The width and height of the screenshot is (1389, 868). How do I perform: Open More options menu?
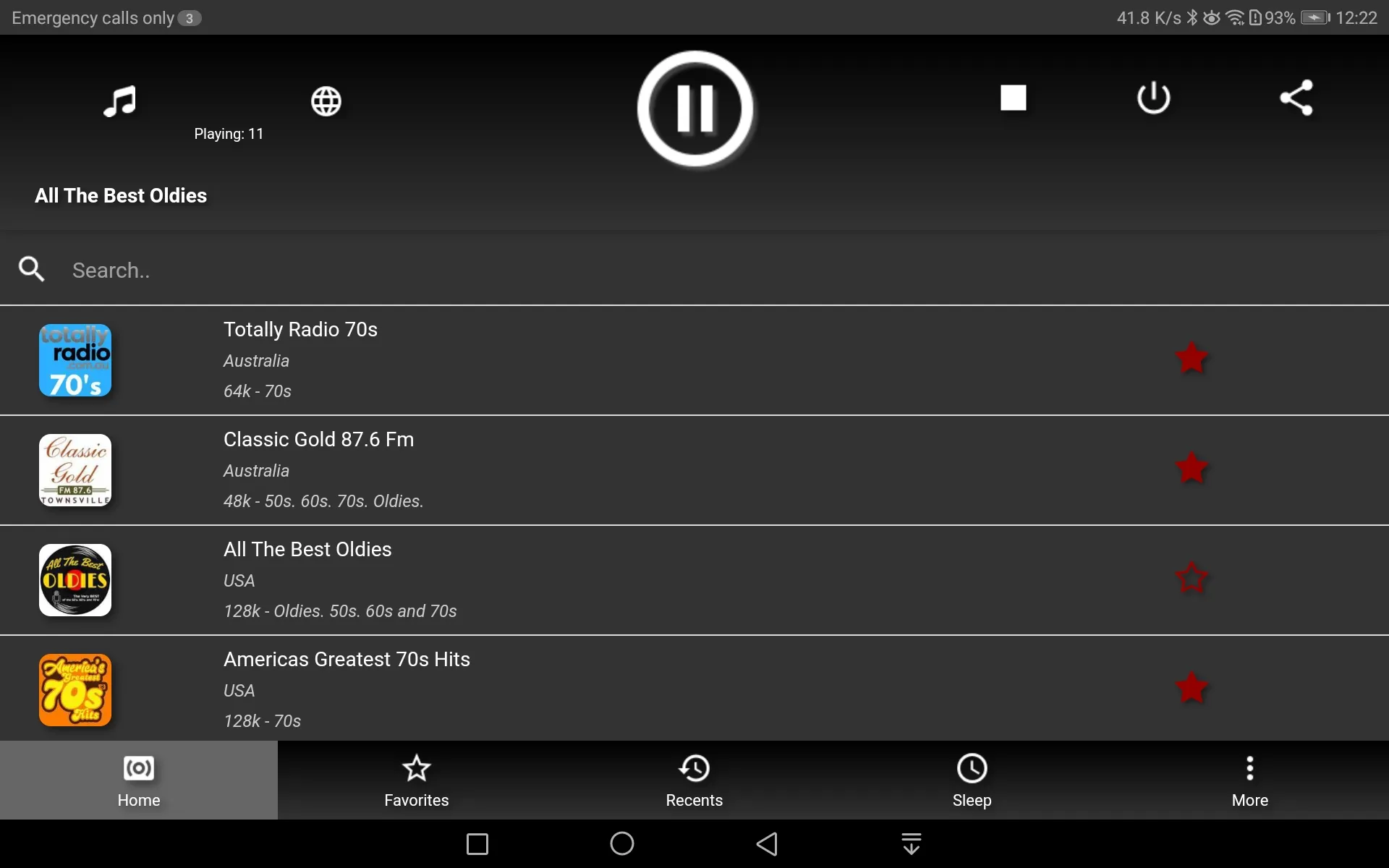[x=1250, y=780]
